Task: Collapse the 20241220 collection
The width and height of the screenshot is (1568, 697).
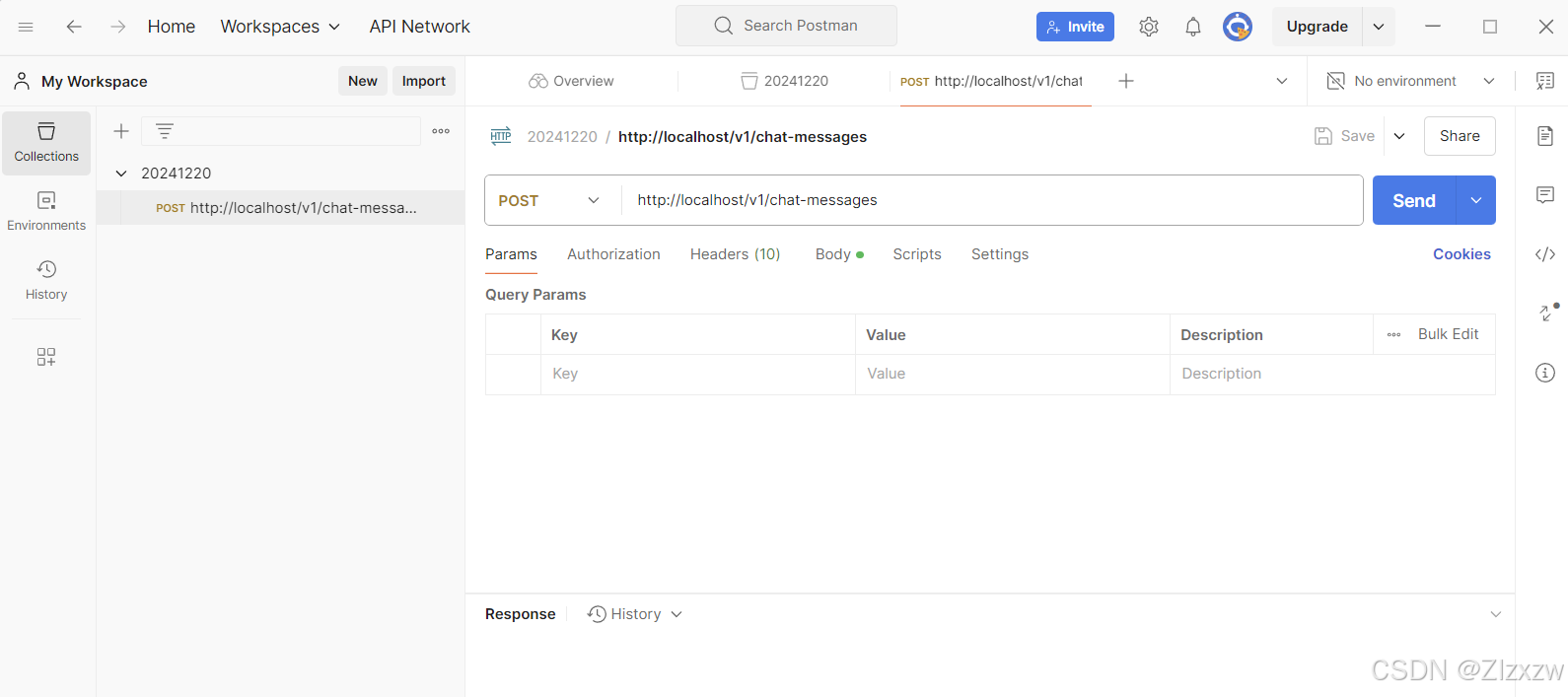Action: point(121,174)
